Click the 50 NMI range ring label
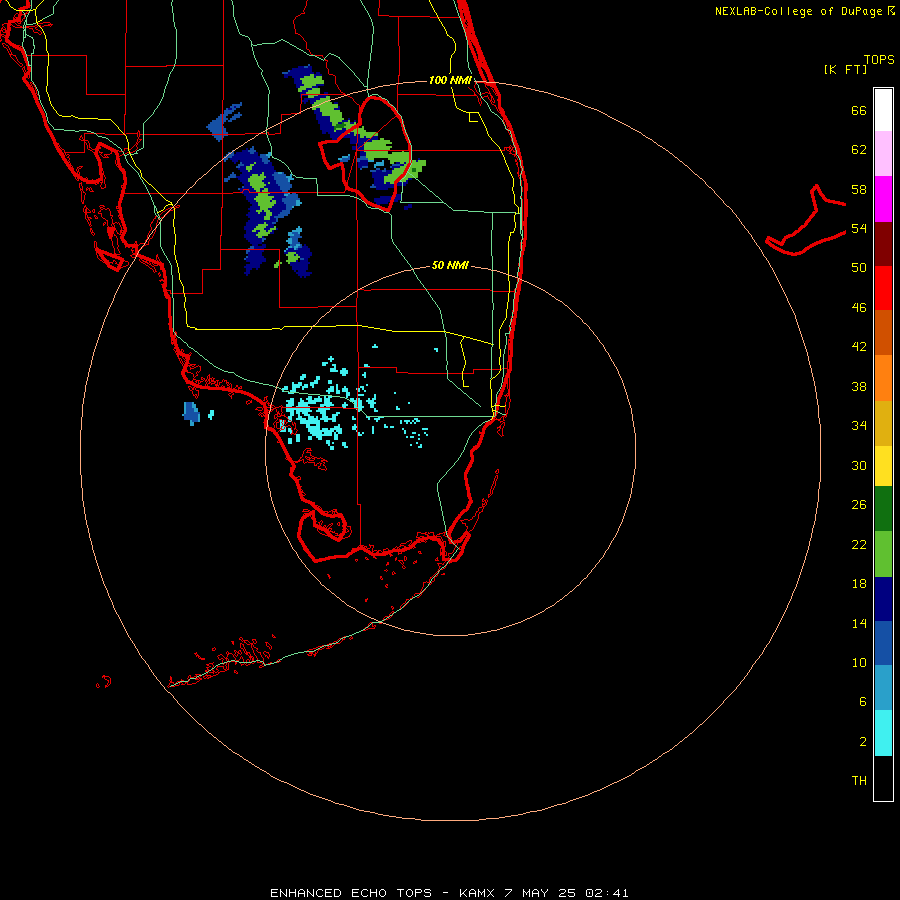This screenshot has width=900, height=900. pos(450,265)
